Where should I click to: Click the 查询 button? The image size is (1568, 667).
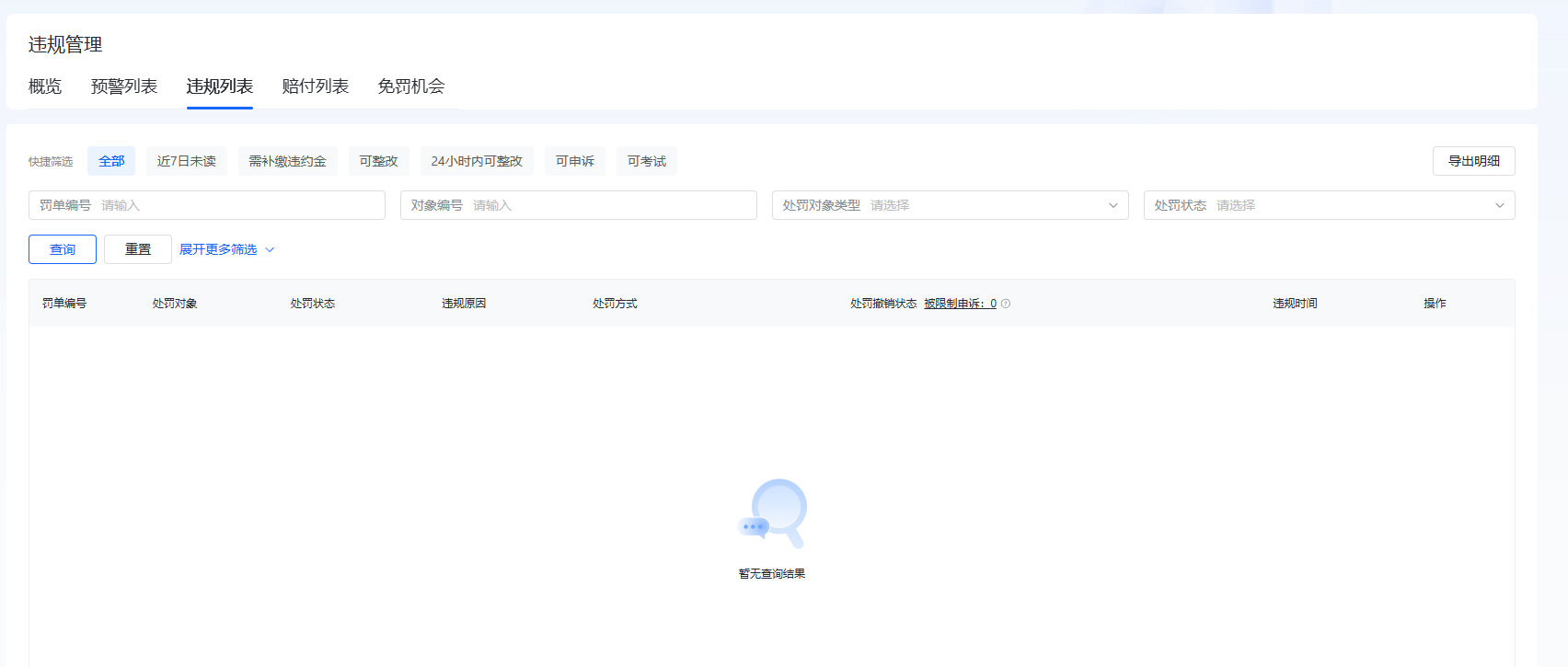[63, 249]
